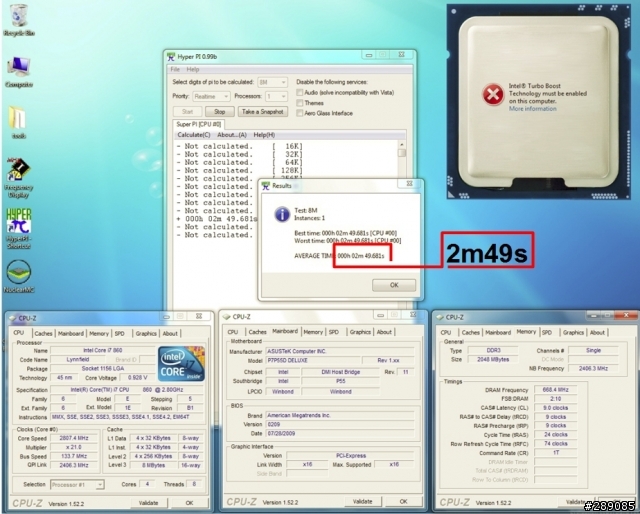This screenshot has height=514, width=640.
Task: Open the File menu in Hyper PI
Action: 175,69
